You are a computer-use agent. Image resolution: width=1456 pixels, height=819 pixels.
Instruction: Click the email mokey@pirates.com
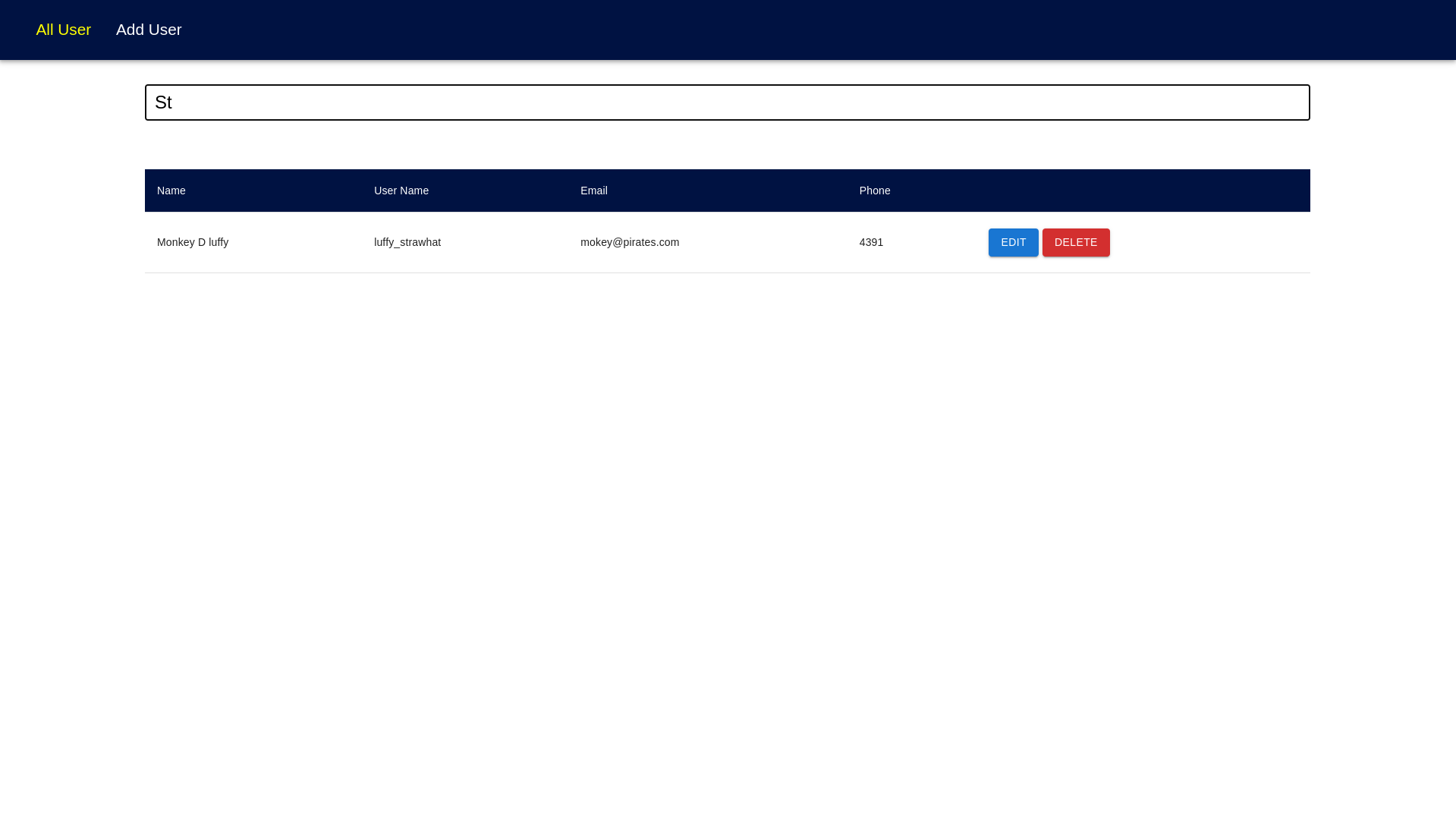tap(629, 242)
